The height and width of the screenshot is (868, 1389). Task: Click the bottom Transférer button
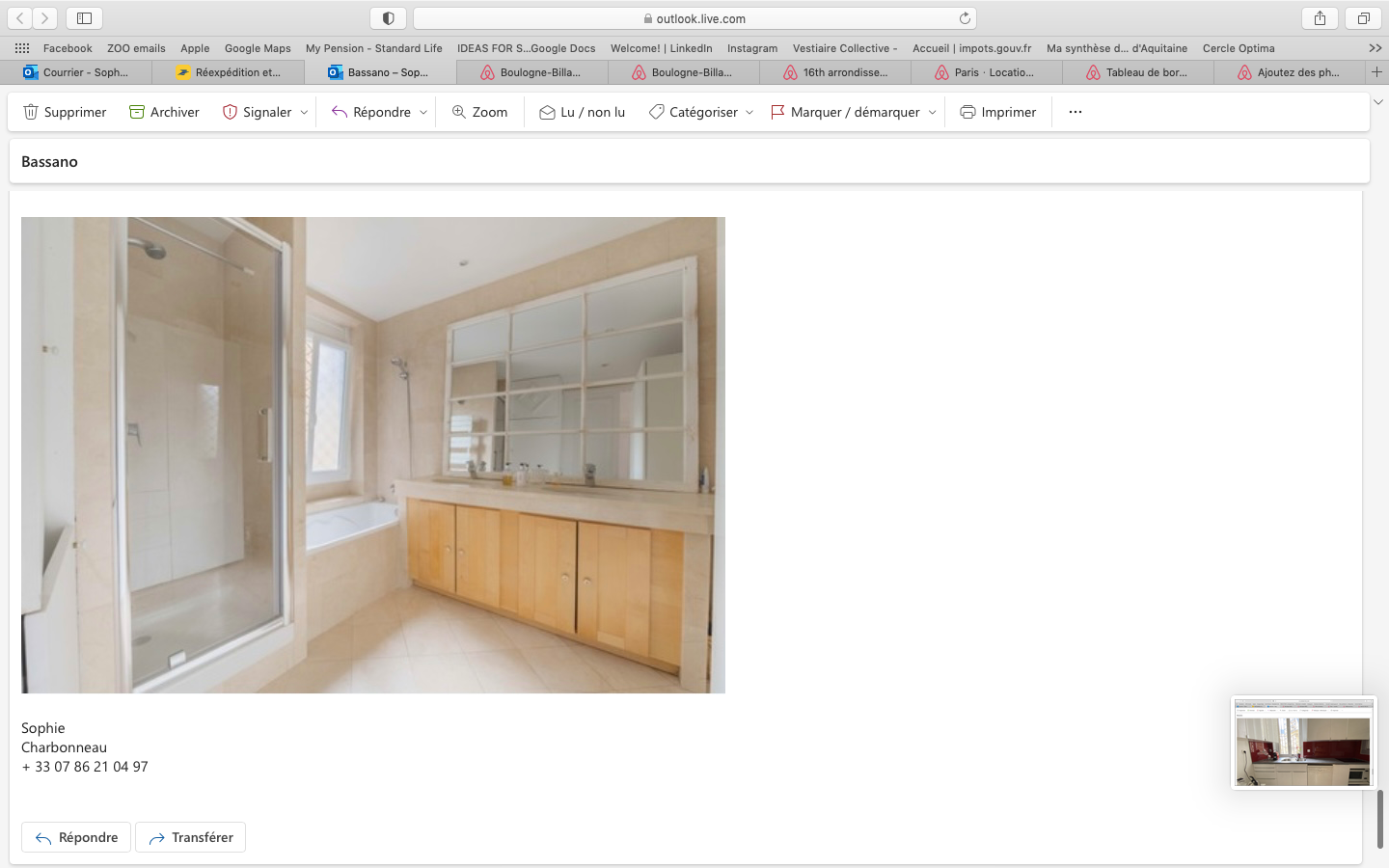(191, 837)
